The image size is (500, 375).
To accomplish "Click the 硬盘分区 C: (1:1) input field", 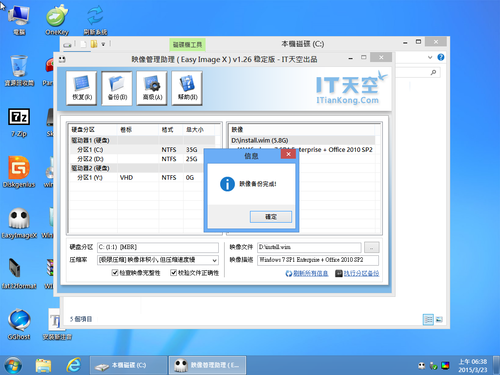I will (x=158, y=247).
